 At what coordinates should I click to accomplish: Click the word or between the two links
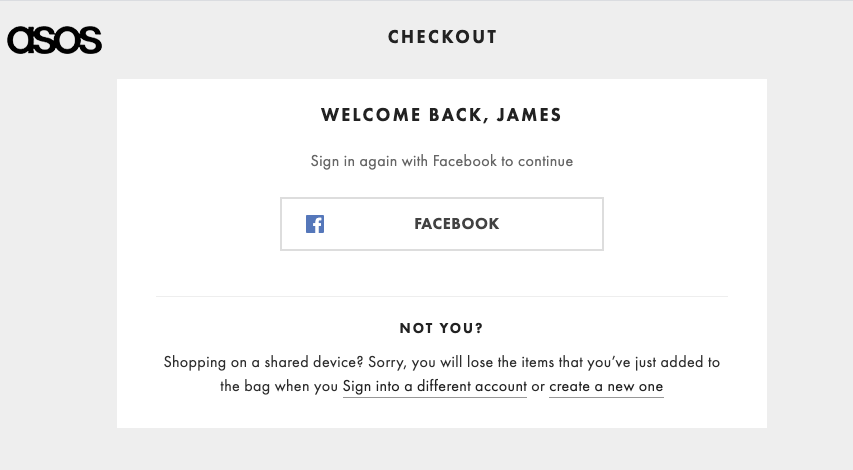[x=538, y=387]
